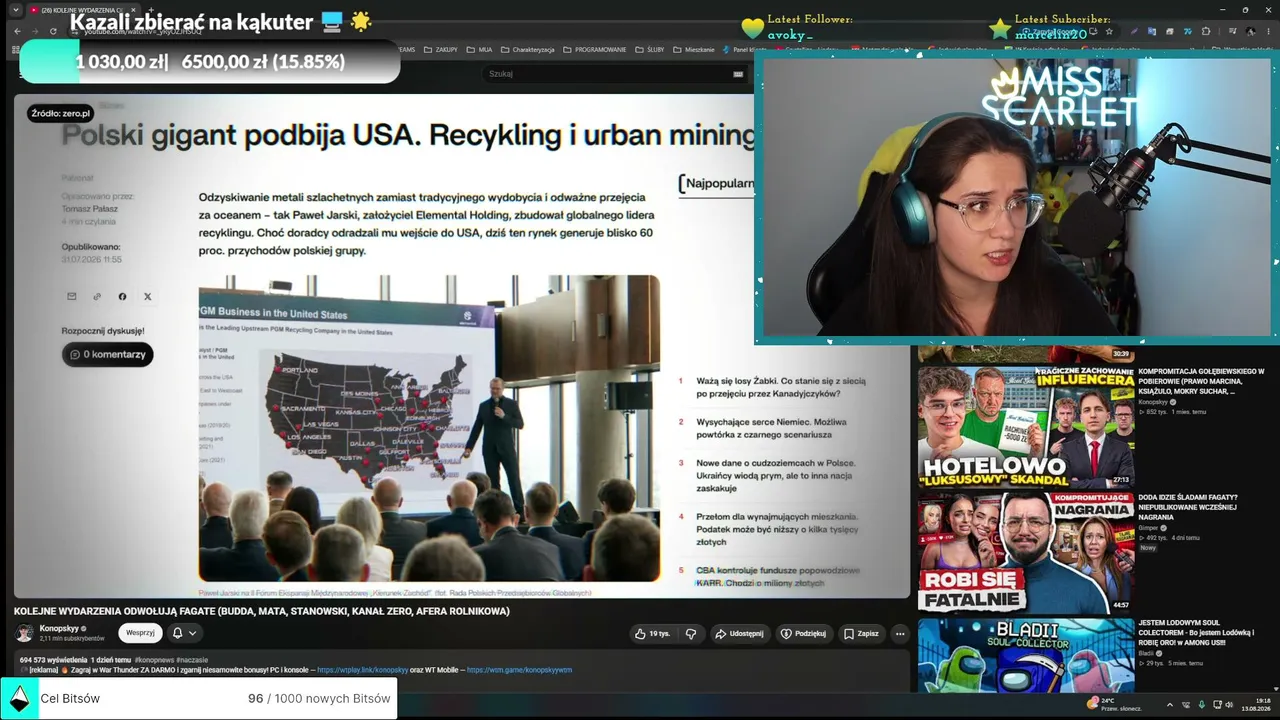Save the video with Zapisz
Screen dimensions: 1280x720
(x=861, y=633)
